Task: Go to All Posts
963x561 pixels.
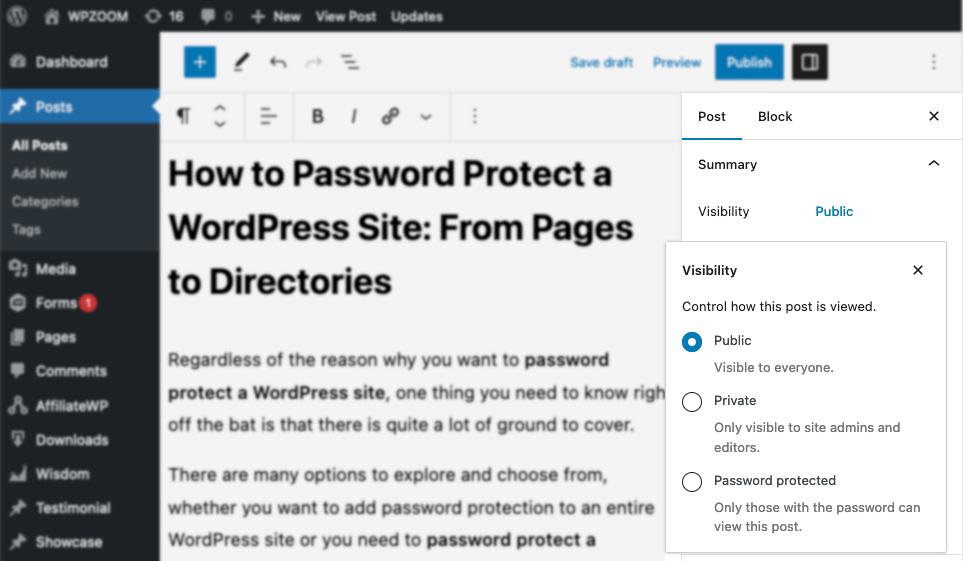Action: 40,146
